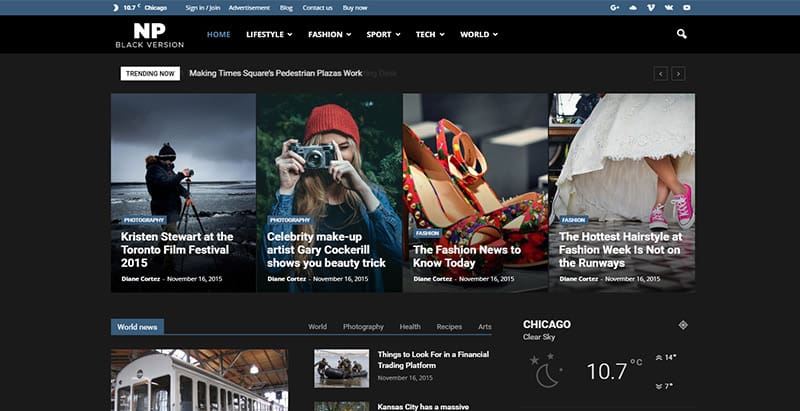Viewport: 800px width, 411px height.
Task: Click the NP Black Version logo
Action: (149, 35)
